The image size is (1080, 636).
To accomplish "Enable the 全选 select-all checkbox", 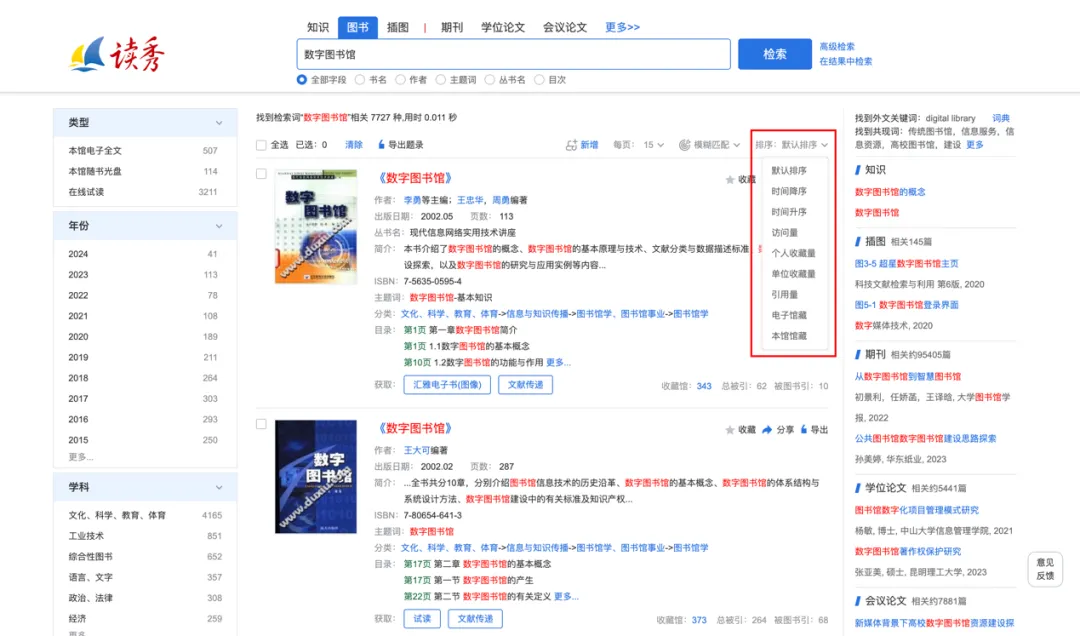I will pos(260,145).
